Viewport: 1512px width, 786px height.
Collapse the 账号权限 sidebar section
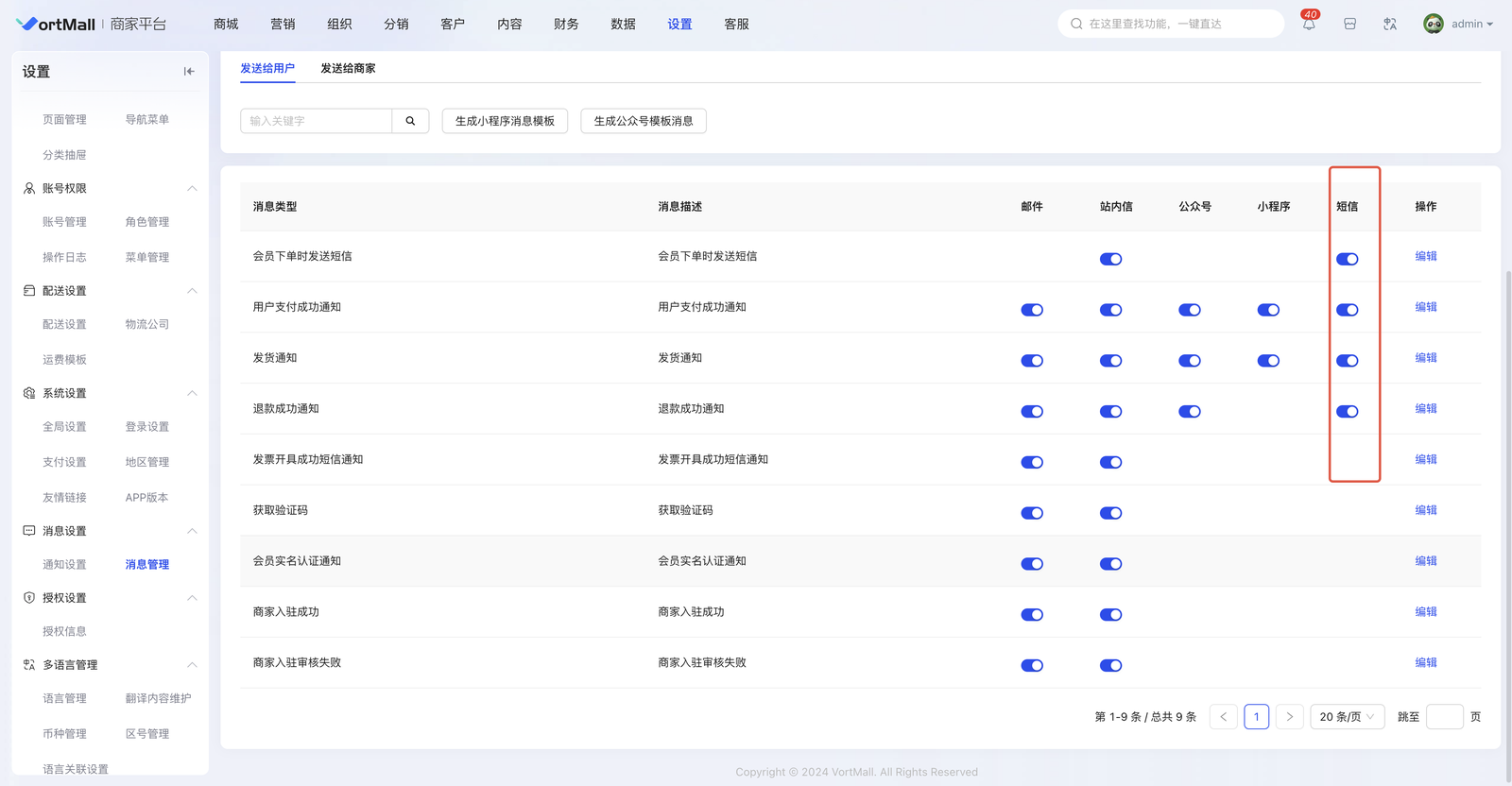[x=192, y=189]
